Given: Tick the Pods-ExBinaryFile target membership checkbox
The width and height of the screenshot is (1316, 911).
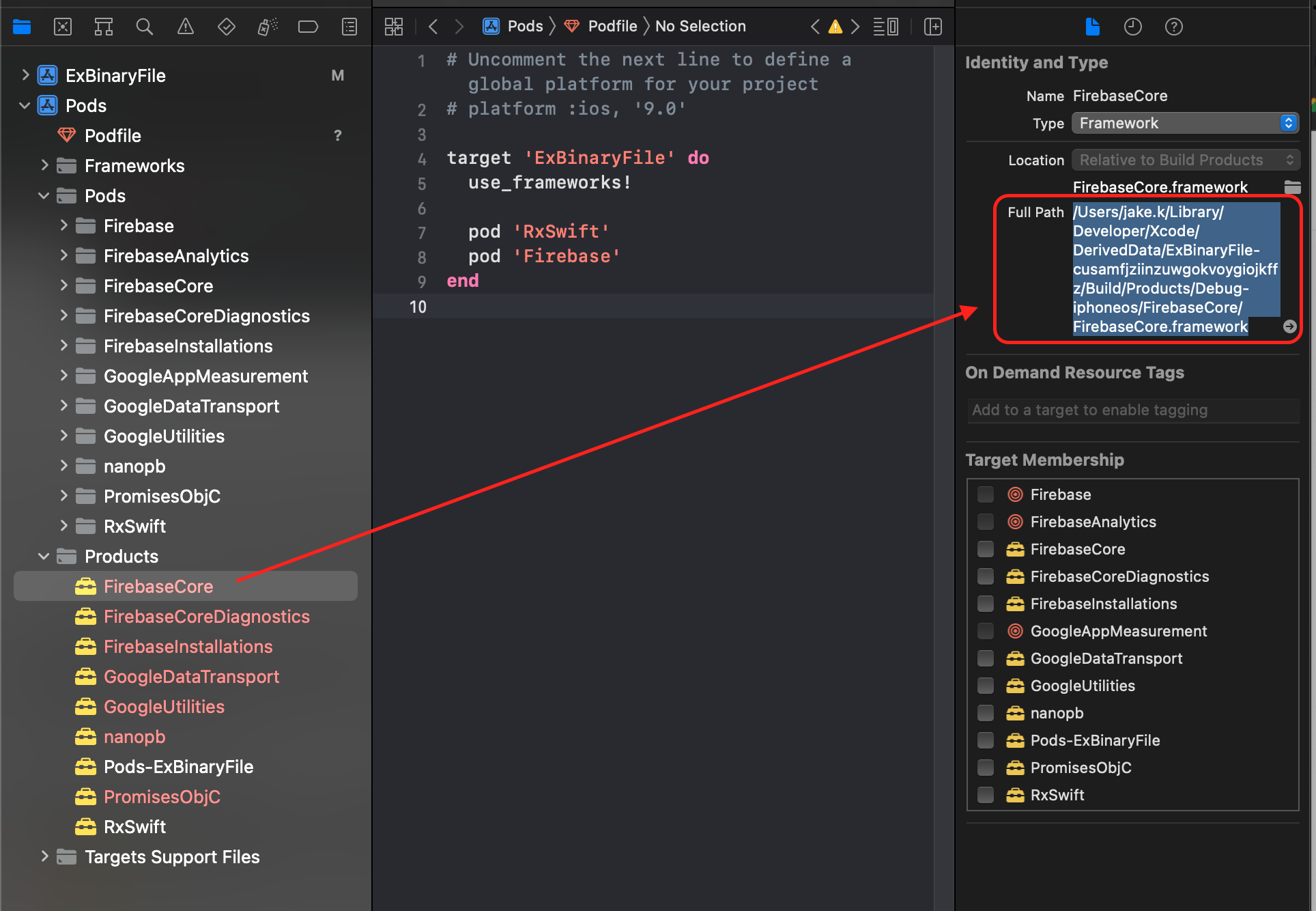Looking at the screenshot, I should click(x=986, y=740).
